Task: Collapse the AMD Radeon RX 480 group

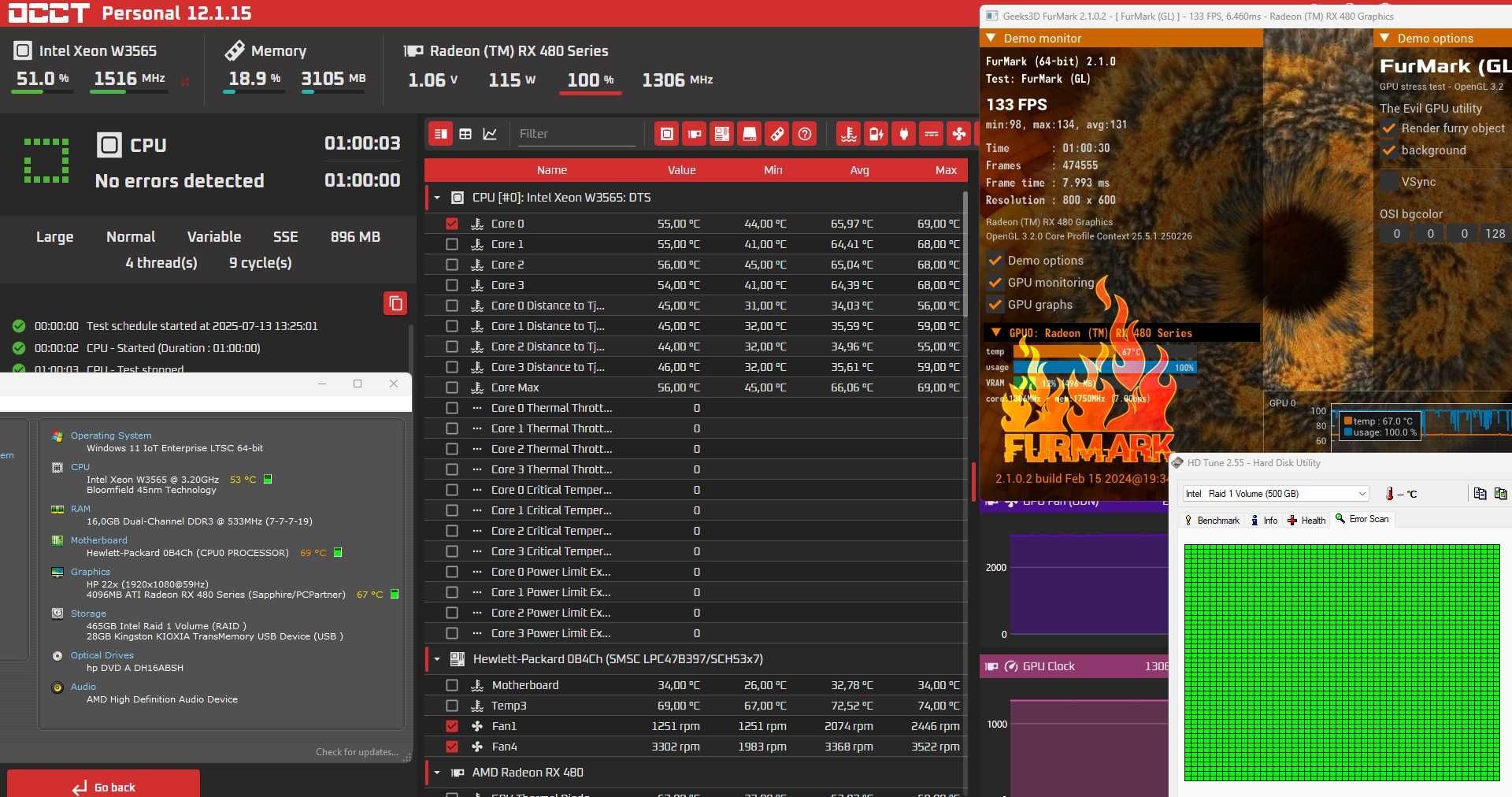Action: 437,773
